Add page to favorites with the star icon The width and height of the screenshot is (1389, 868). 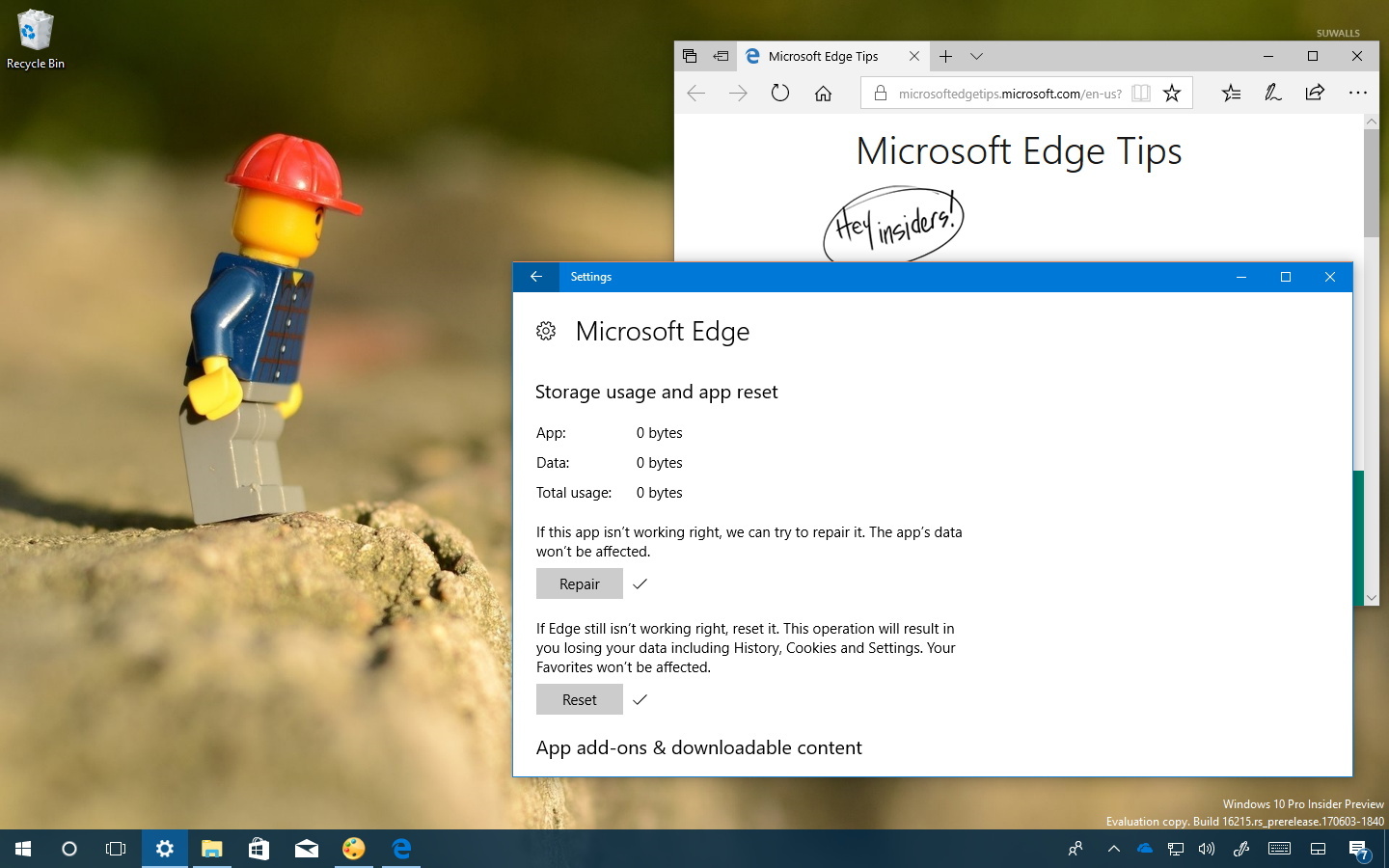(x=1172, y=93)
